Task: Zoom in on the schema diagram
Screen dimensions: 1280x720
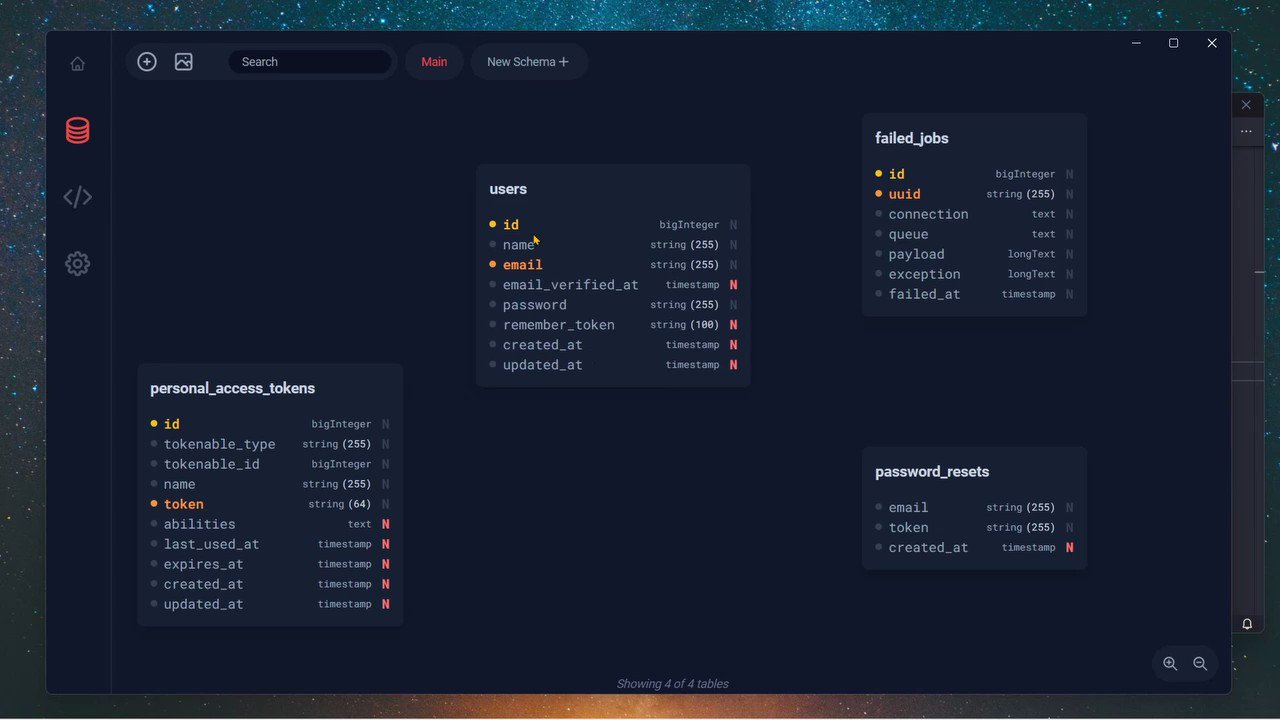Action: click(1170, 663)
